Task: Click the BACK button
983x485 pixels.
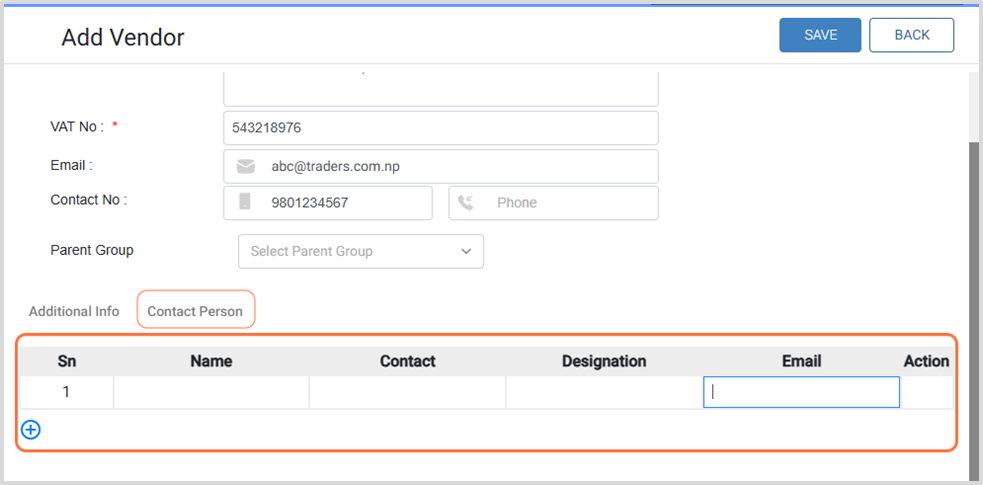Action: (x=911, y=35)
